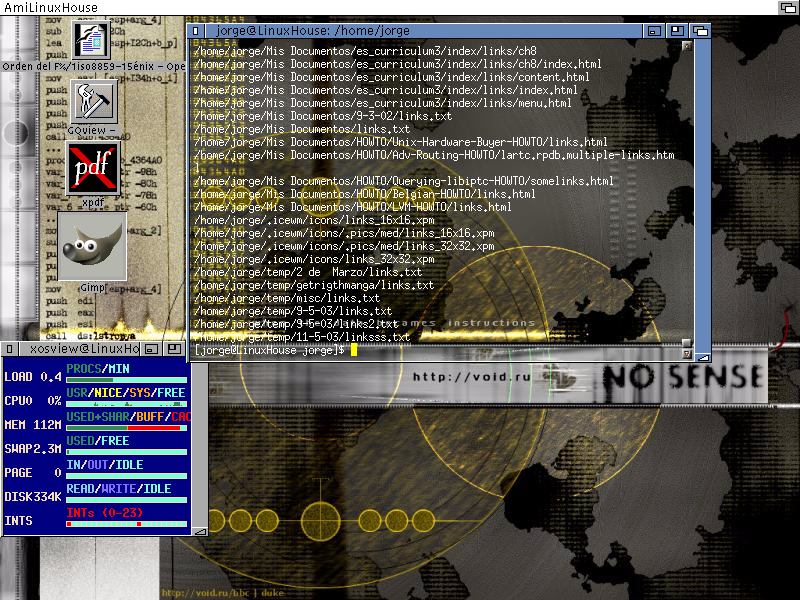Click the terminal scrollbar's down arrow
This screenshot has width=800, height=600.
point(687,354)
